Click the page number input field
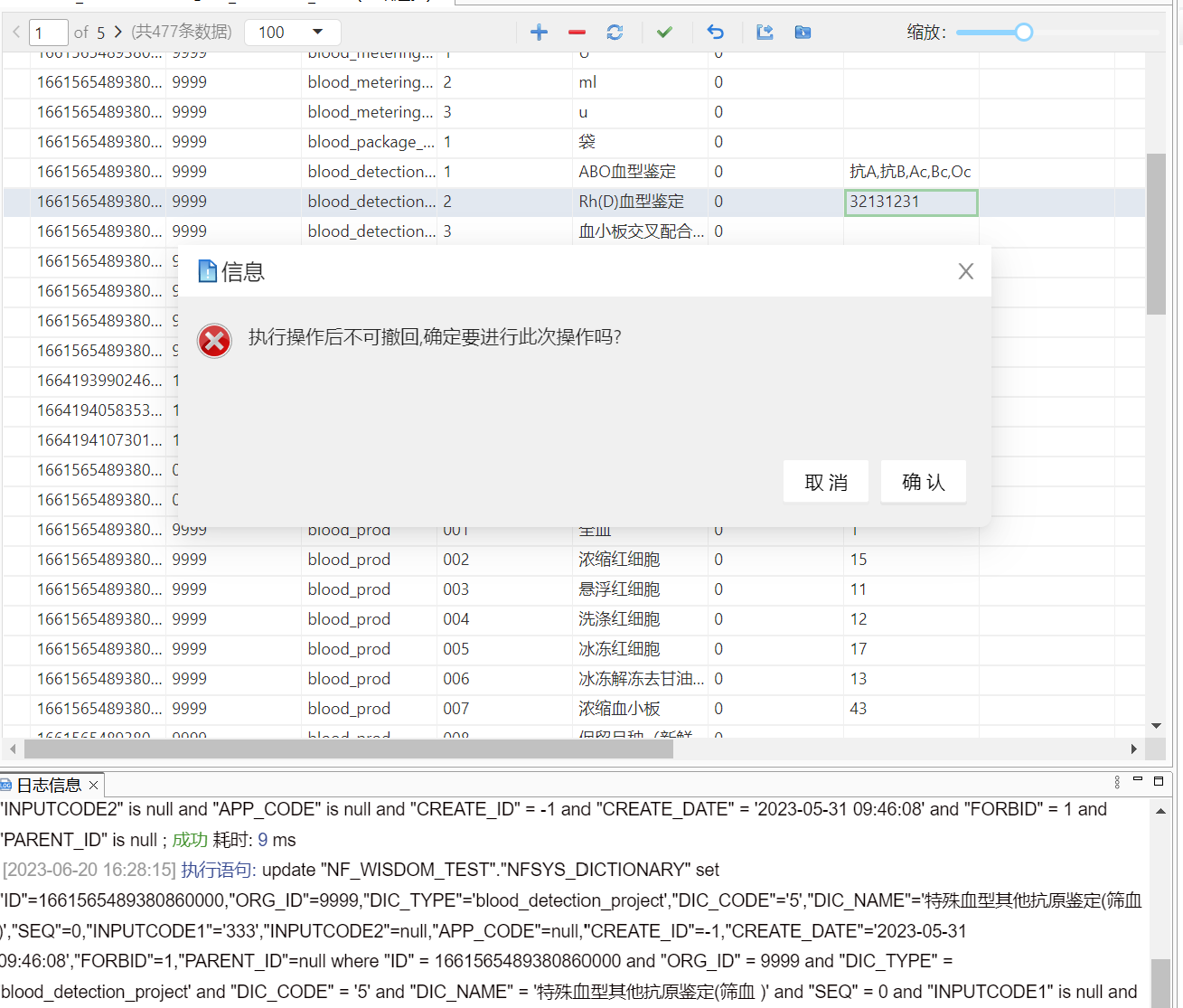Viewport: 1183px width, 1008px height. coord(49,33)
